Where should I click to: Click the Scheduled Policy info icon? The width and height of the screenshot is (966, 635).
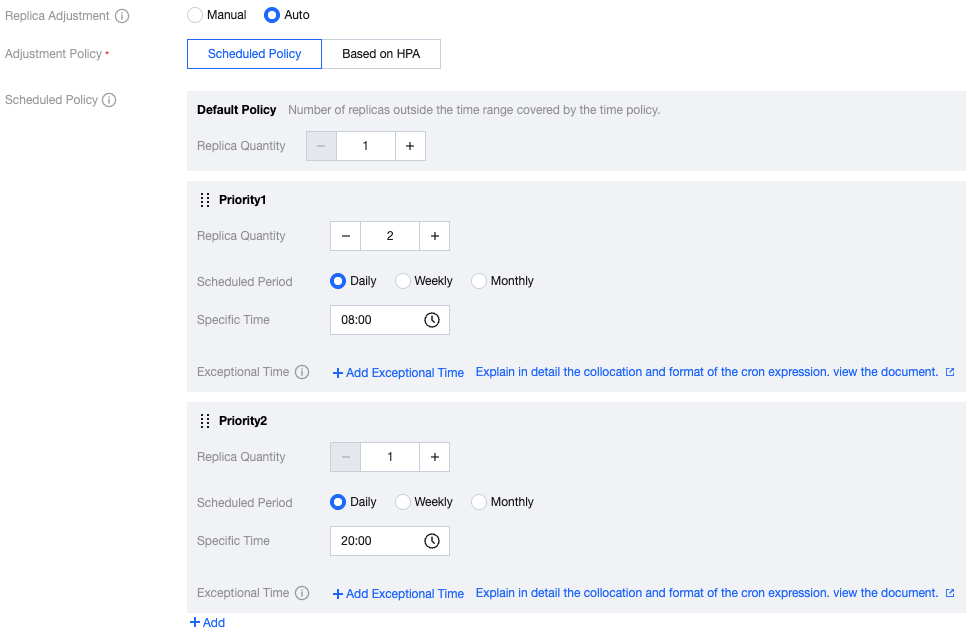[110, 100]
